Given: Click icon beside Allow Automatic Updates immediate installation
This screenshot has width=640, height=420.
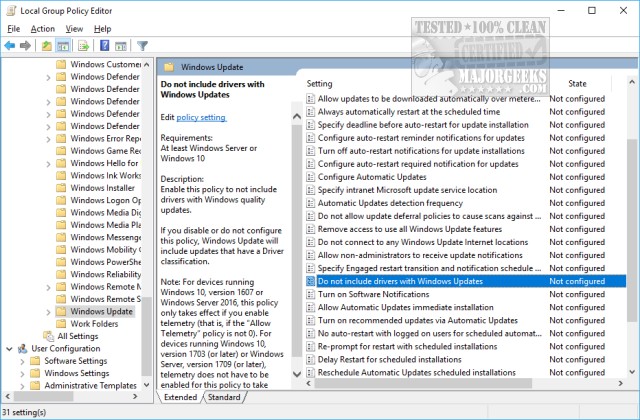Looking at the screenshot, I should click(x=311, y=307).
